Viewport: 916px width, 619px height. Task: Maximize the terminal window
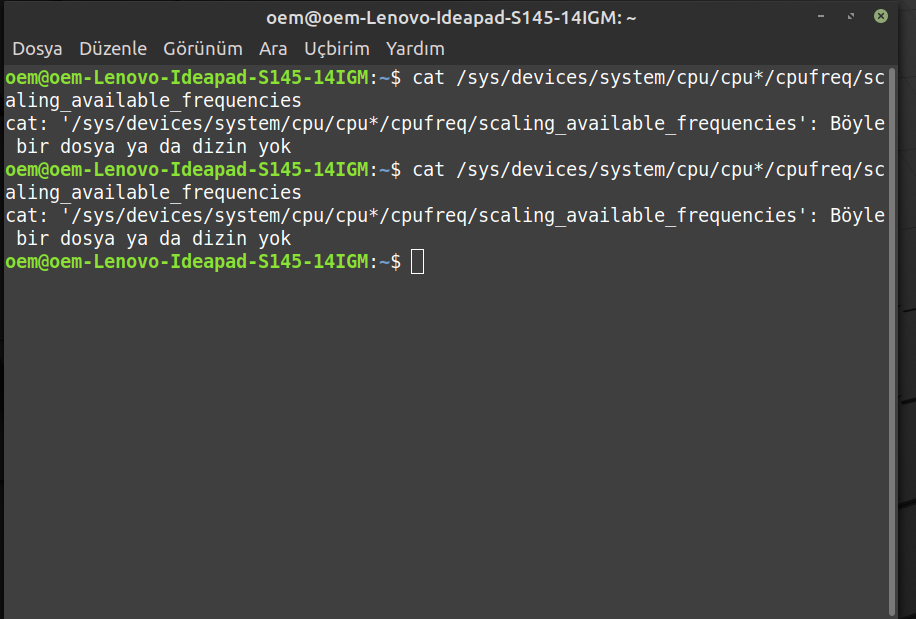tap(851, 16)
